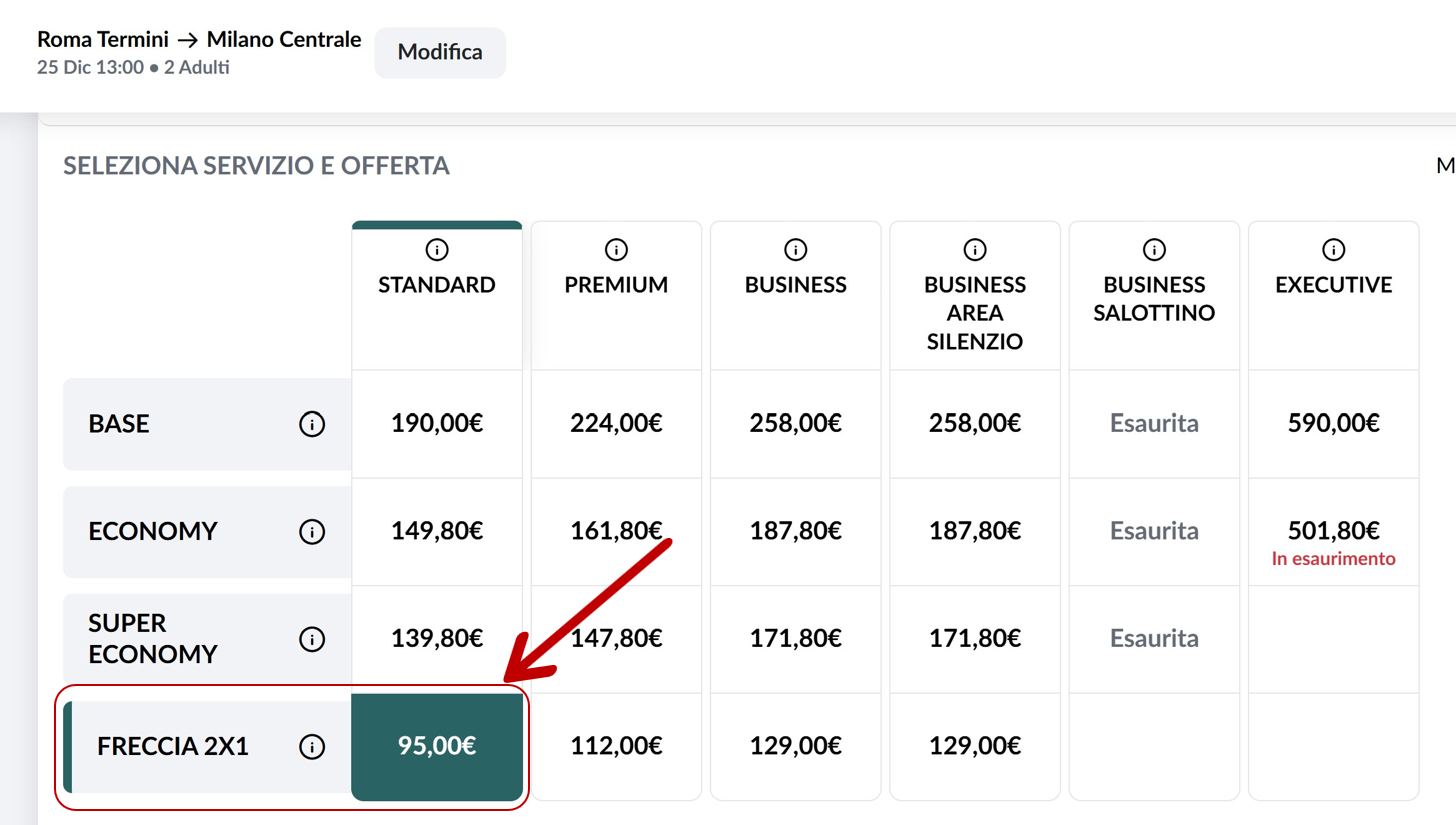Show info for FRECCIA 2X1 offer

pos(312,746)
